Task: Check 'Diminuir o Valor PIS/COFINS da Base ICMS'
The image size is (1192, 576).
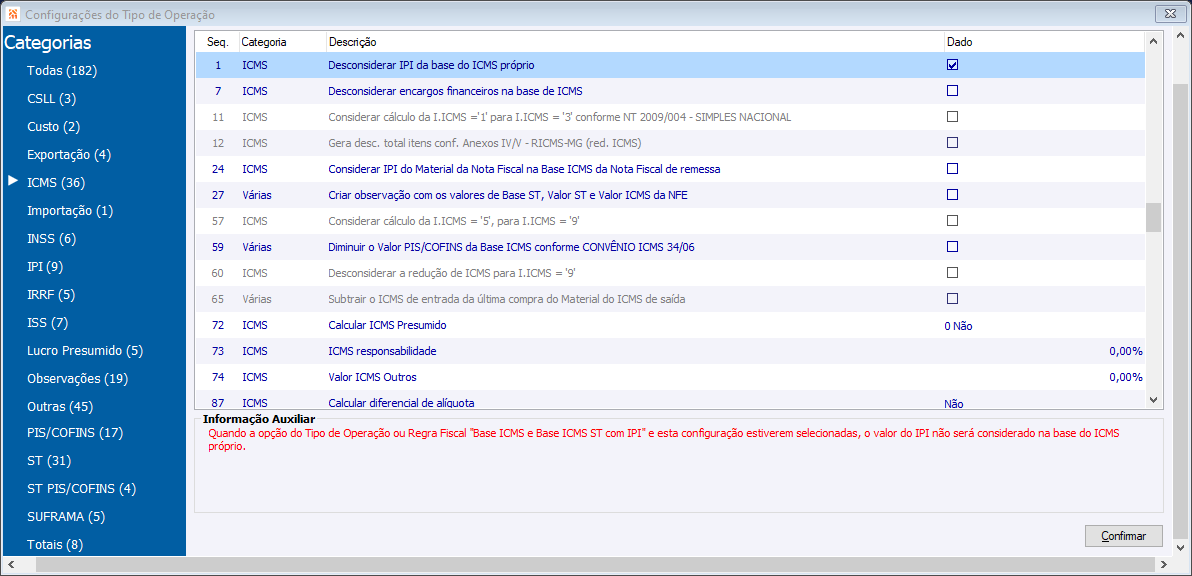Action: pos(952,246)
